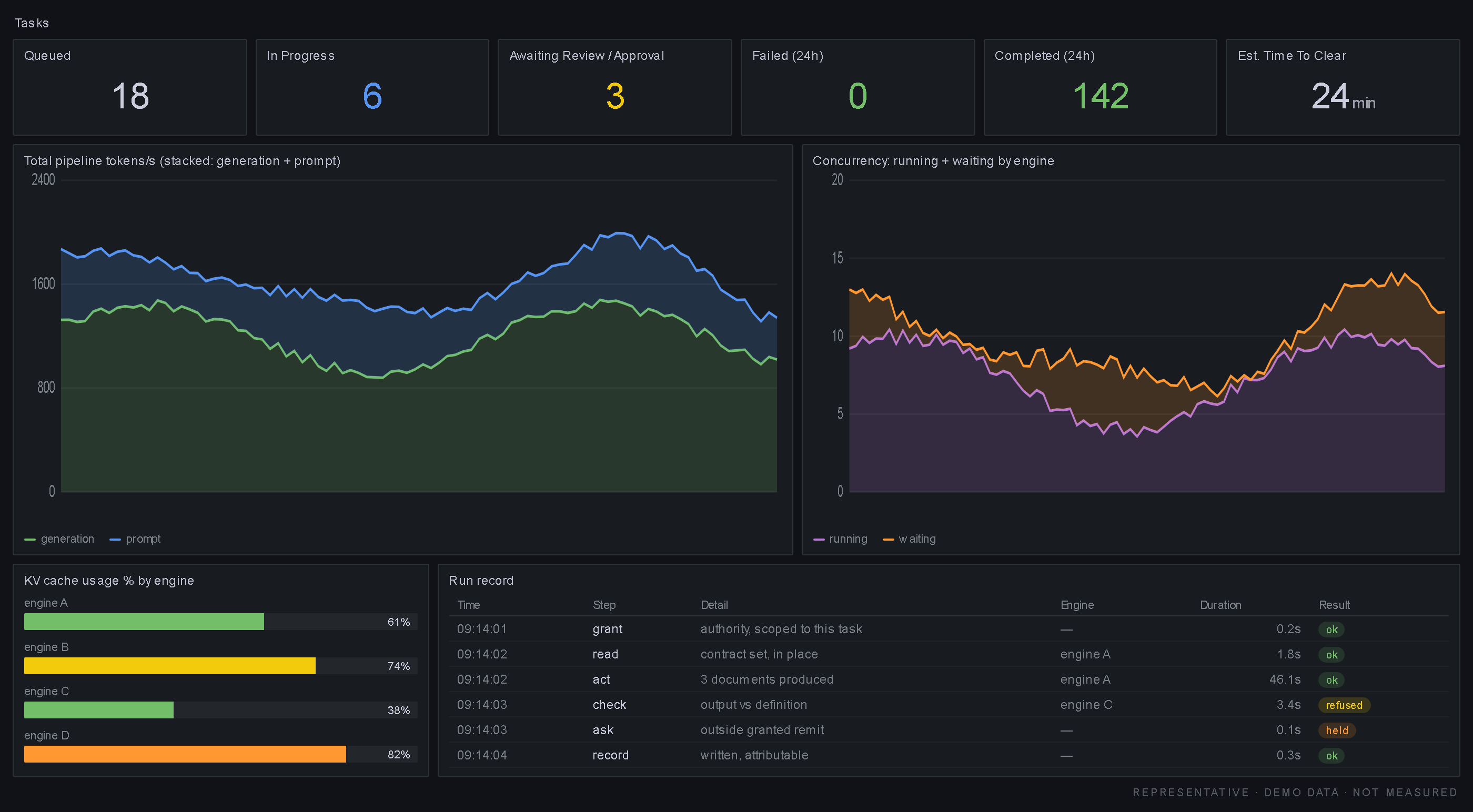This screenshot has width=1473, height=812.
Task: Click the 'ask' step cell
Action: click(x=603, y=729)
